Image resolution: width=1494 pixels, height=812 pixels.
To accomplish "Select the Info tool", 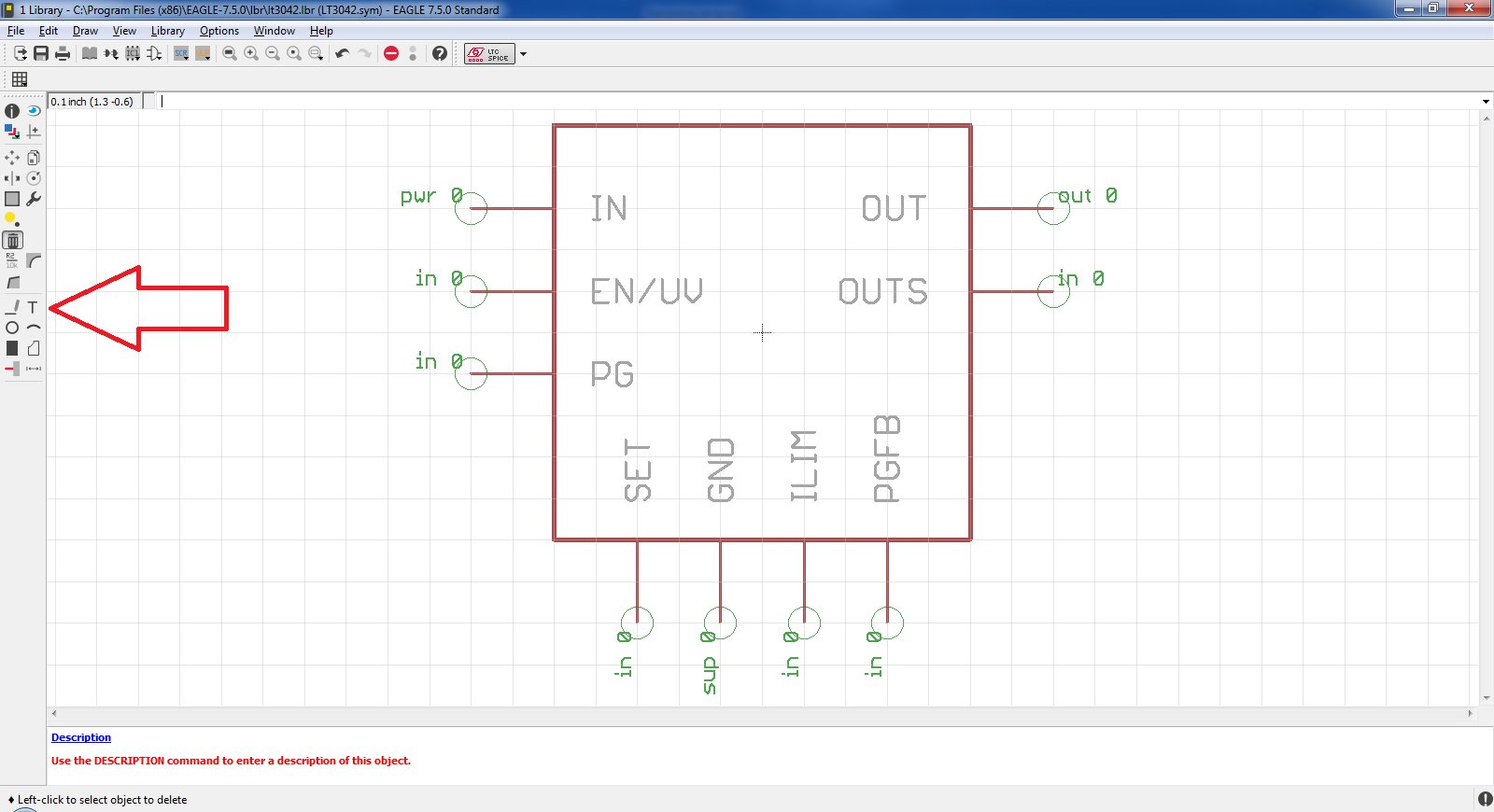I will [12, 111].
